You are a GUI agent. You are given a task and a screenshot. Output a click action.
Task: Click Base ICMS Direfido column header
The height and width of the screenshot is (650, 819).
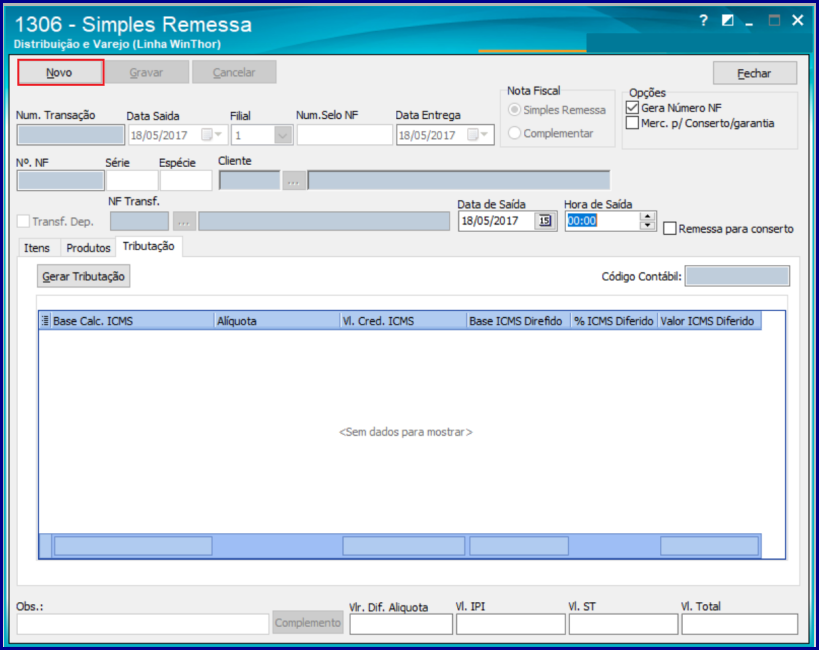point(519,321)
